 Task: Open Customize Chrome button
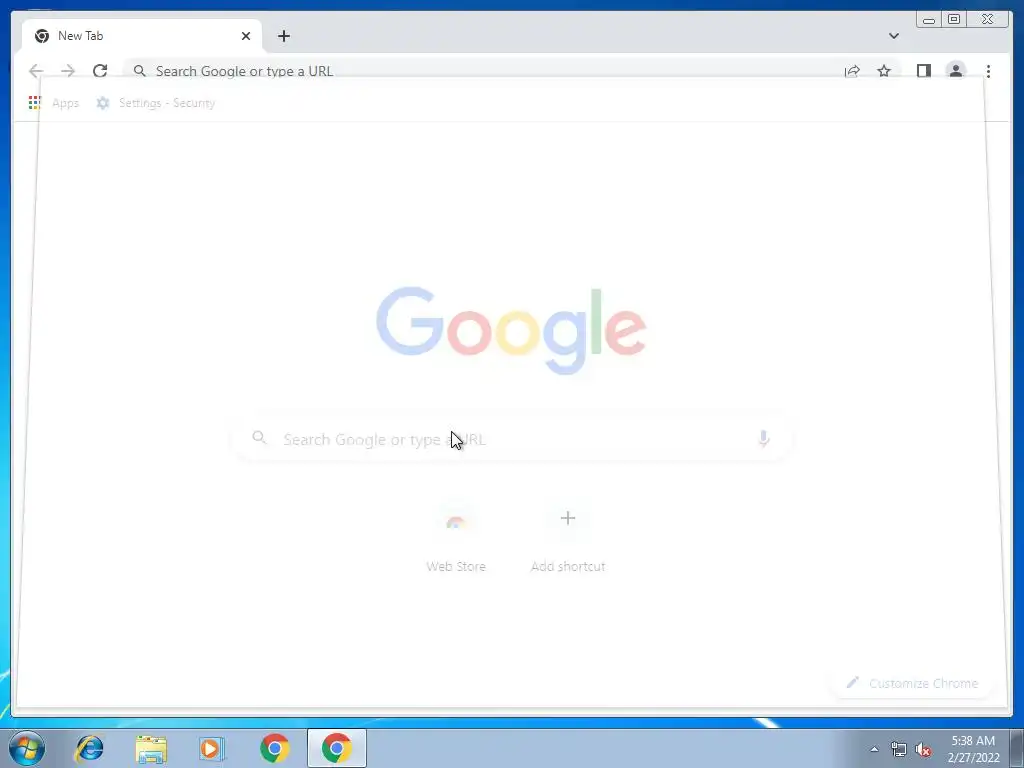pyautogui.click(x=912, y=683)
